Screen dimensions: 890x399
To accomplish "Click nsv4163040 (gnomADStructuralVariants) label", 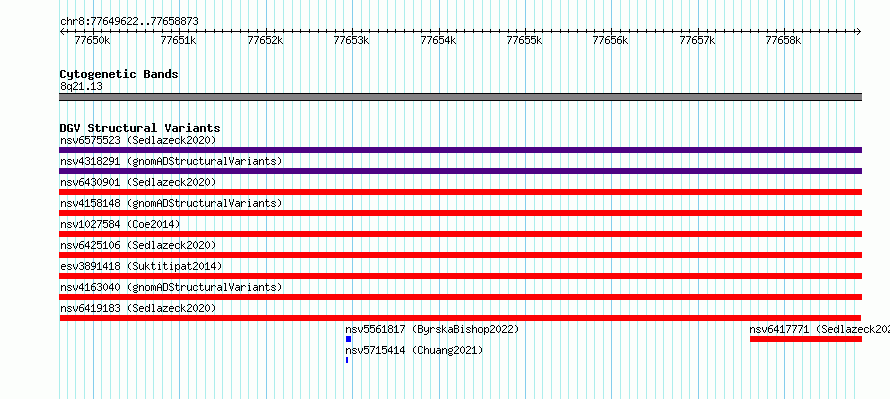I will tap(171, 287).
